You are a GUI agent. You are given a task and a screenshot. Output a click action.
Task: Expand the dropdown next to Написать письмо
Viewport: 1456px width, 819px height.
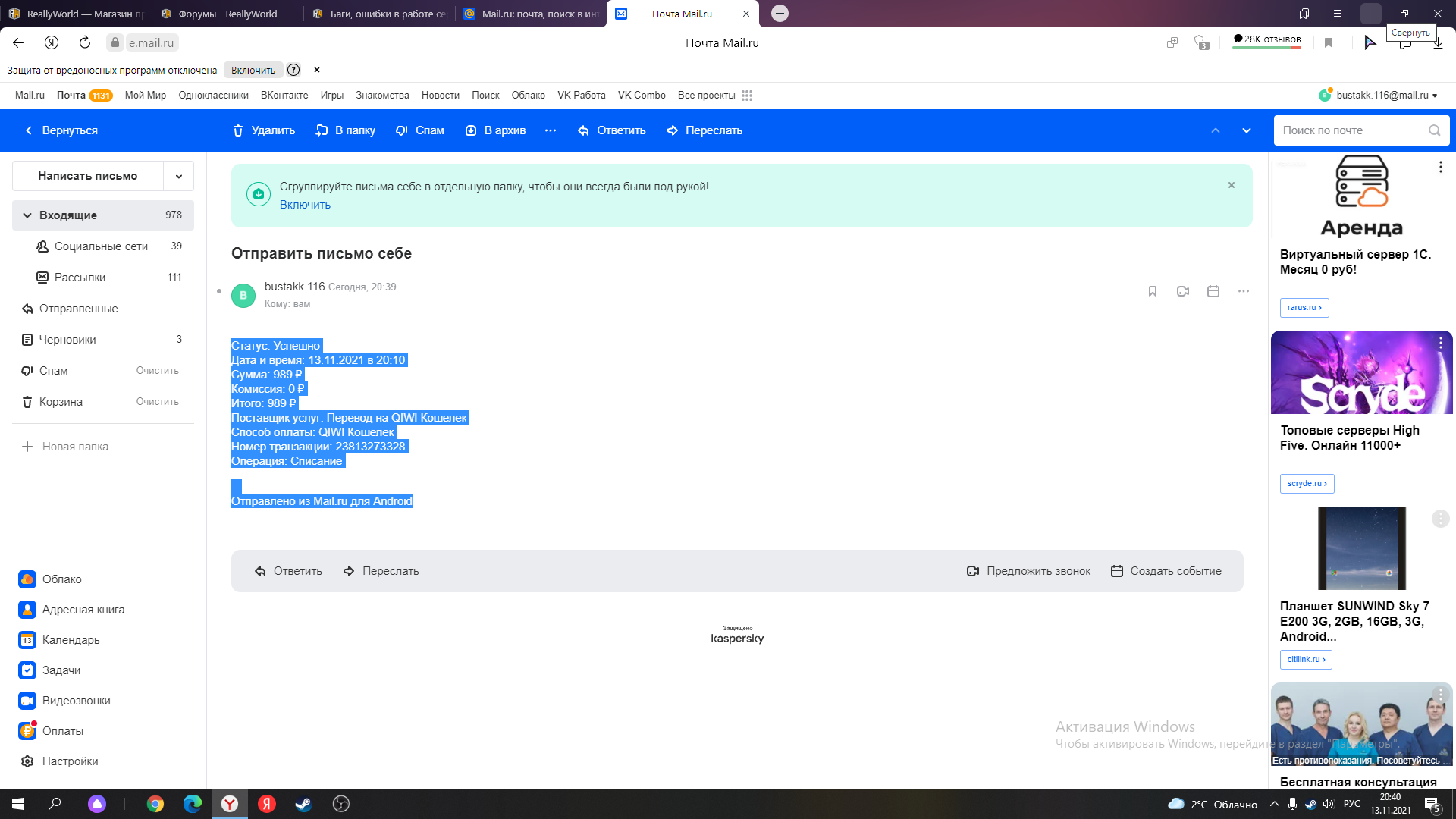179,176
